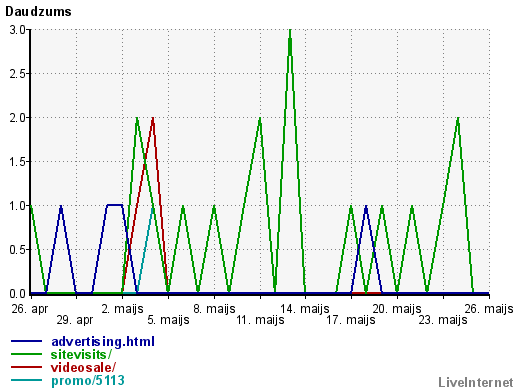The width and height of the screenshot is (520, 392).
Task: Click the 1.5 y-axis value label
Action: click(x=18, y=162)
